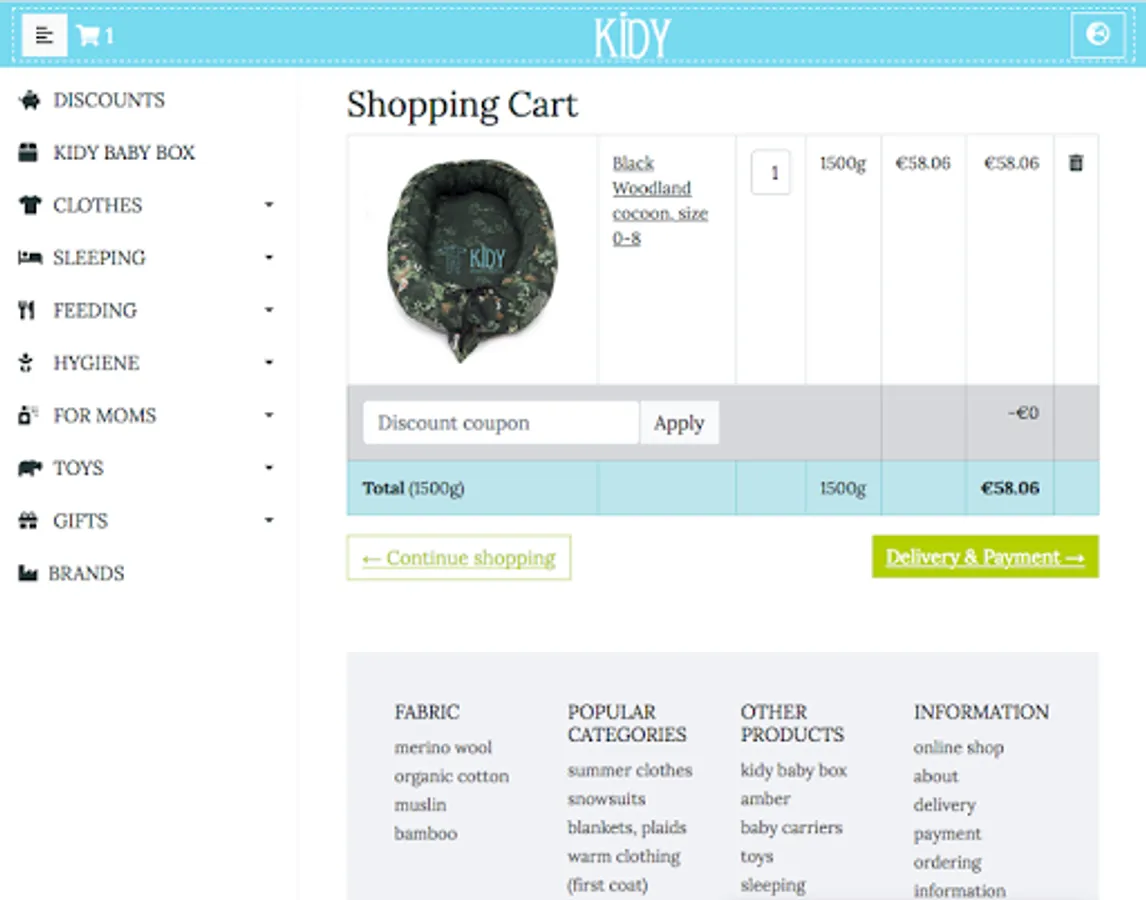The height and width of the screenshot is (900, 1146).
Task: Click the Clothes t-shirt icon
Action: 29,205
